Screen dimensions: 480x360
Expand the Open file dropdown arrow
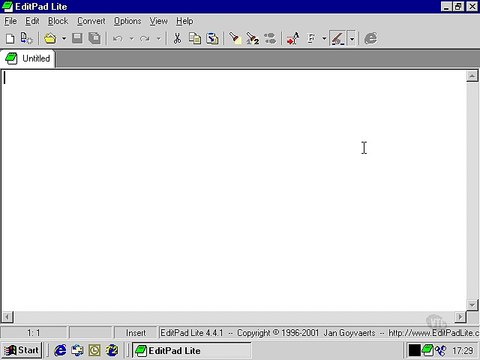click(x=64, y=39)
